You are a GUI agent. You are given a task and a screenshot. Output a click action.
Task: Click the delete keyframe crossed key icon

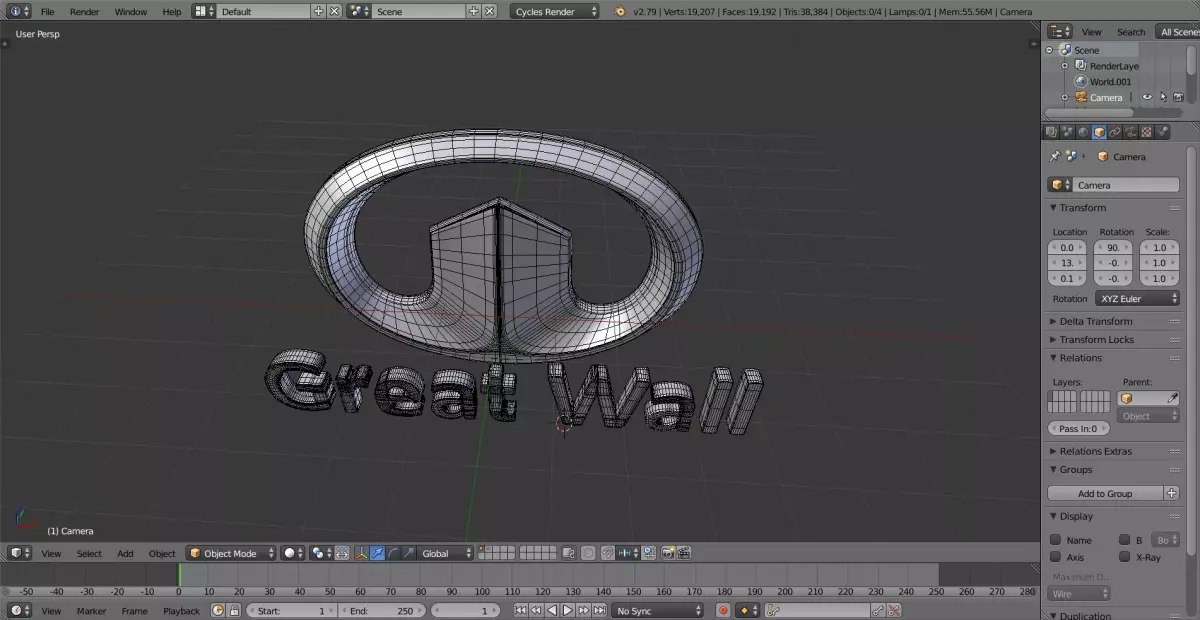pyautogui.click(x=894, y=611)
